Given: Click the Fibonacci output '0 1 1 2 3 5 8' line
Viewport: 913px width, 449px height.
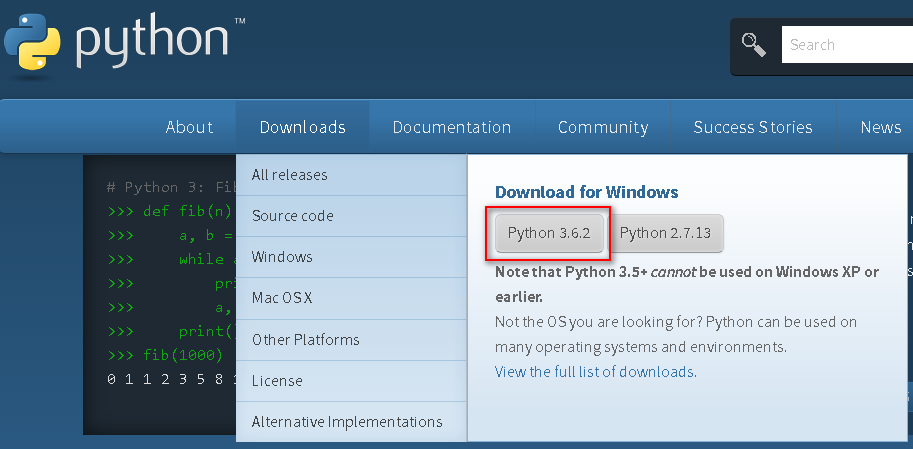Looking at the screenshot, I should pos(172,380).
